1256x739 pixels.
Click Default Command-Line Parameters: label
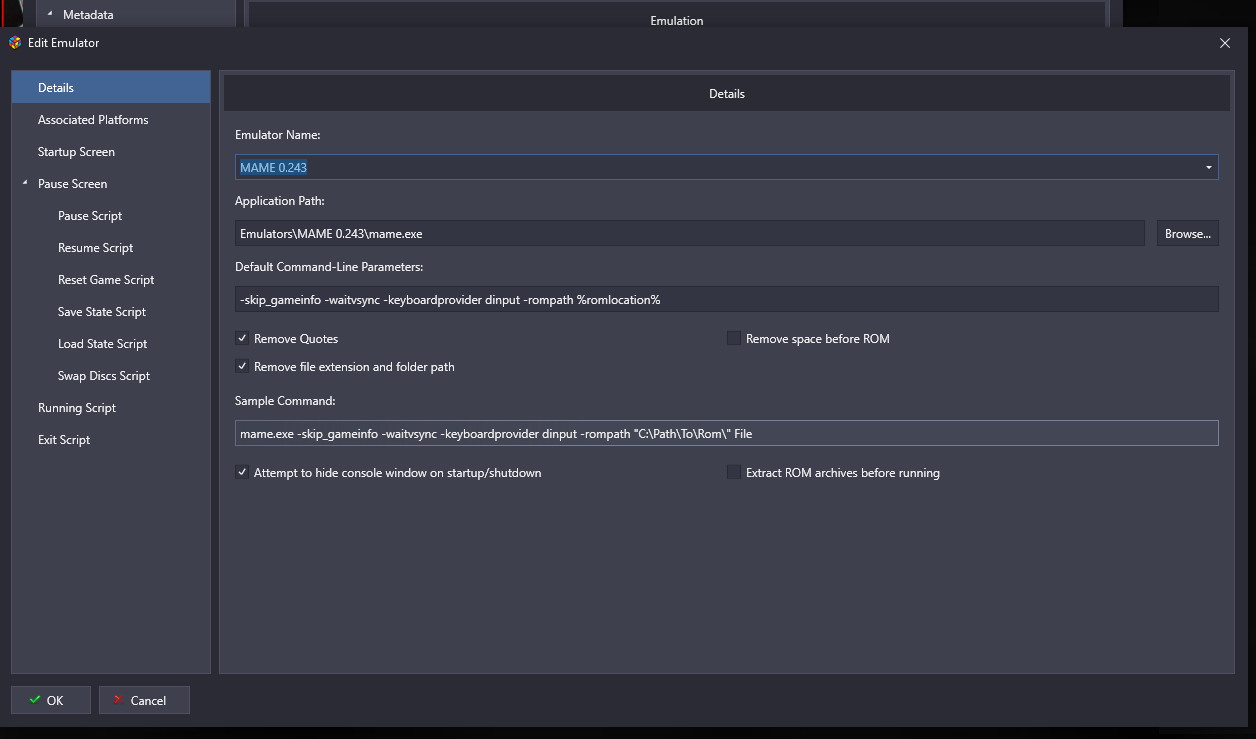[329, 266]
